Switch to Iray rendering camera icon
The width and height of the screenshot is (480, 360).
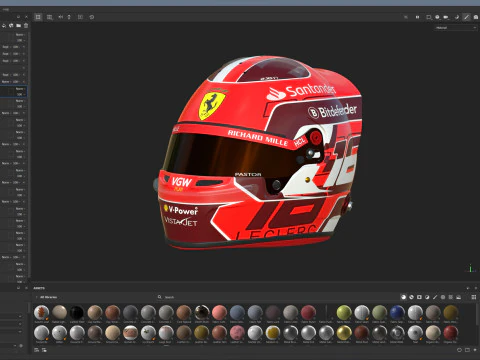point(476,17)
